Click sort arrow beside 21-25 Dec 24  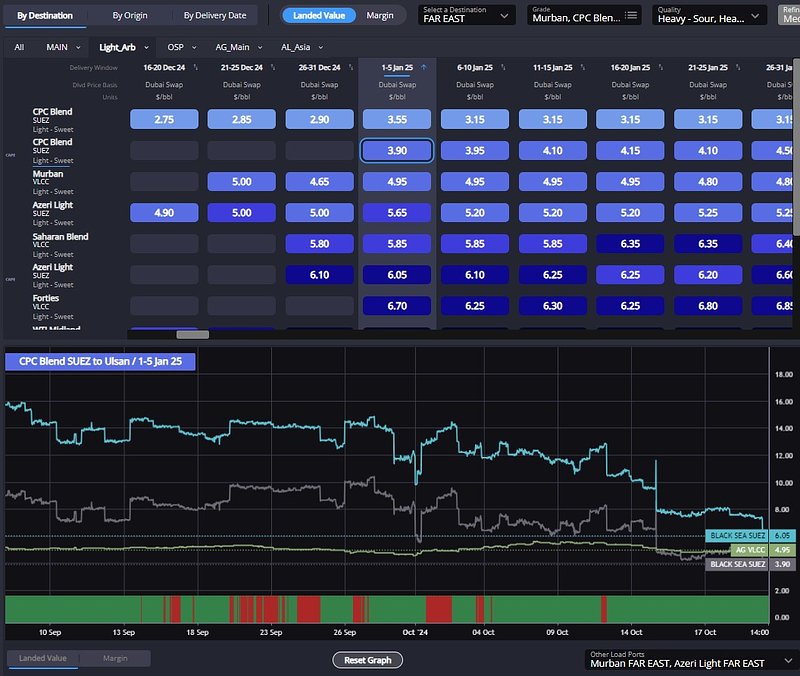(272, 67)
